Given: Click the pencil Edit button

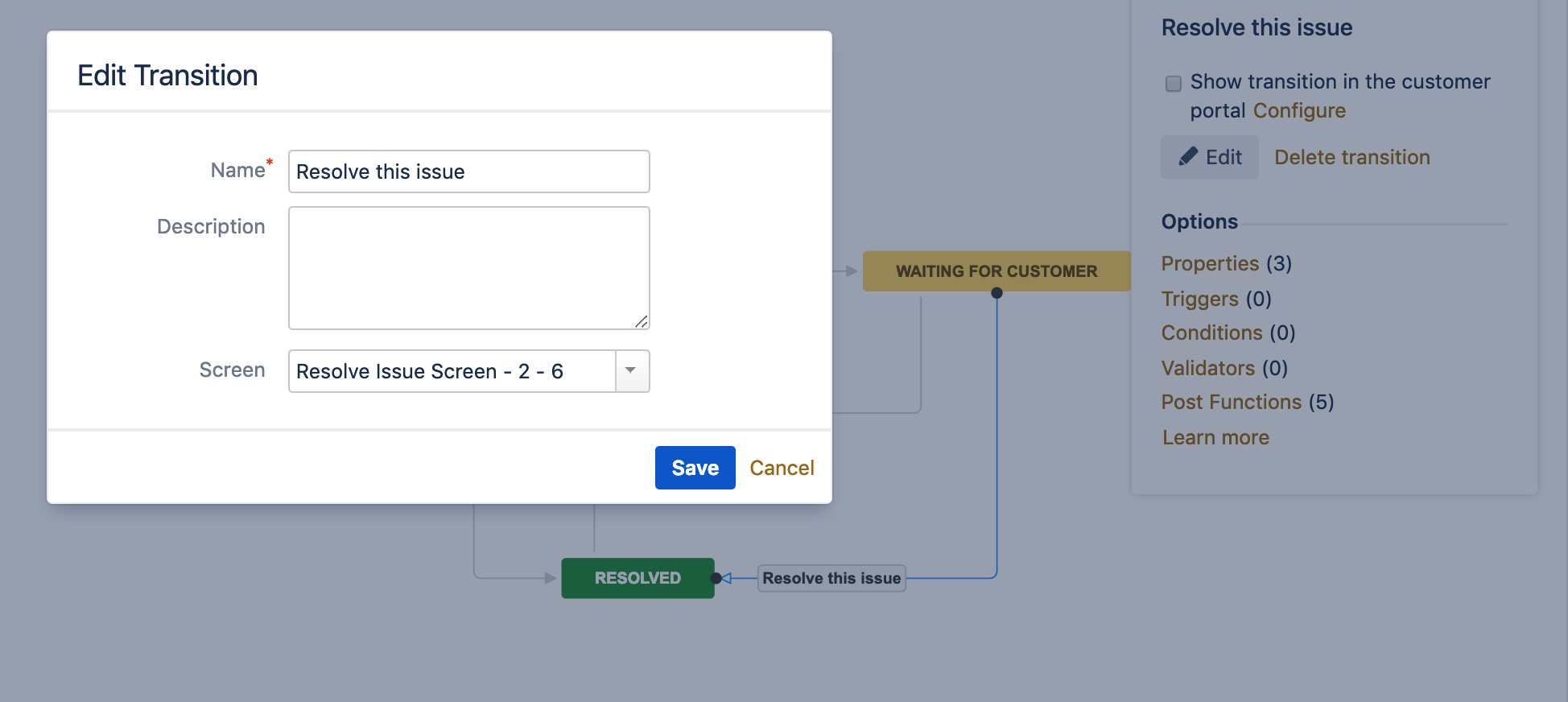Looking at the screenshot, I should coord(1209,157).
